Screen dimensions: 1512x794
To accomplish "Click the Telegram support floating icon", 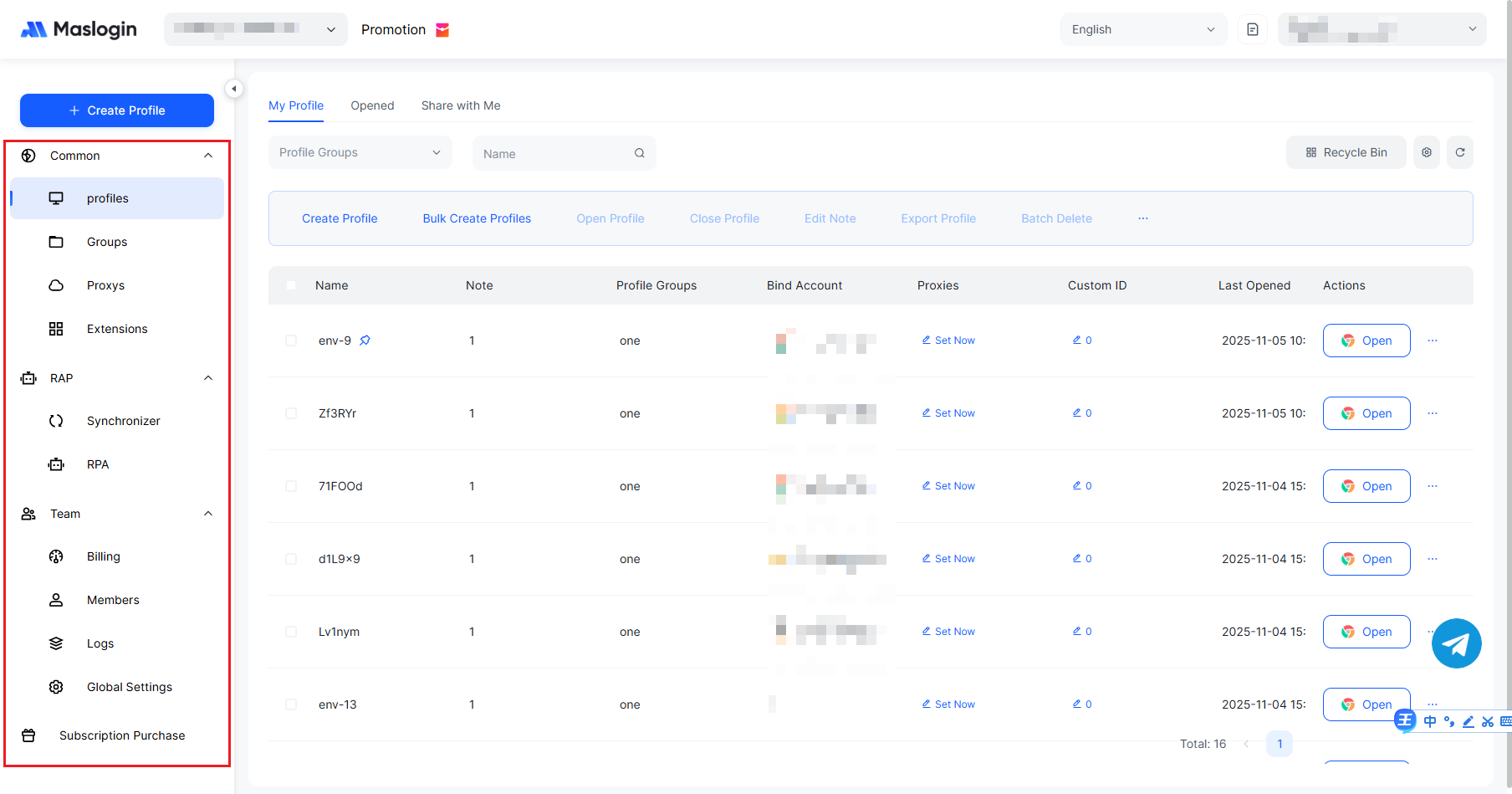I will [1456, 643].
